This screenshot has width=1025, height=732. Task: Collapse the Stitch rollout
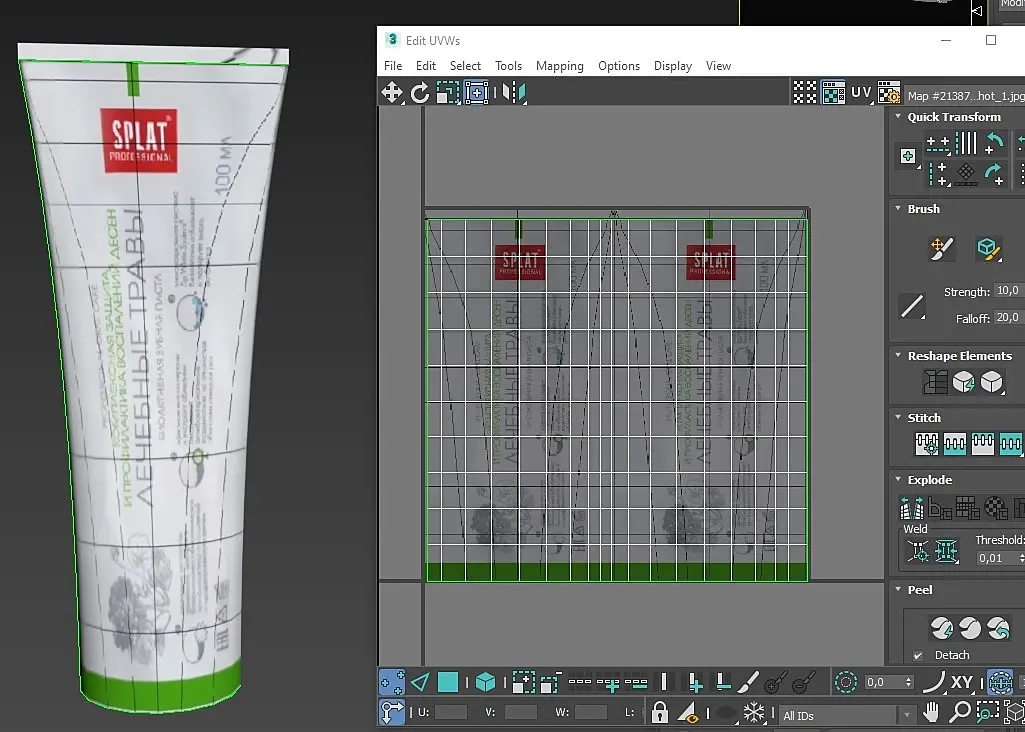[x=923, y=418]
